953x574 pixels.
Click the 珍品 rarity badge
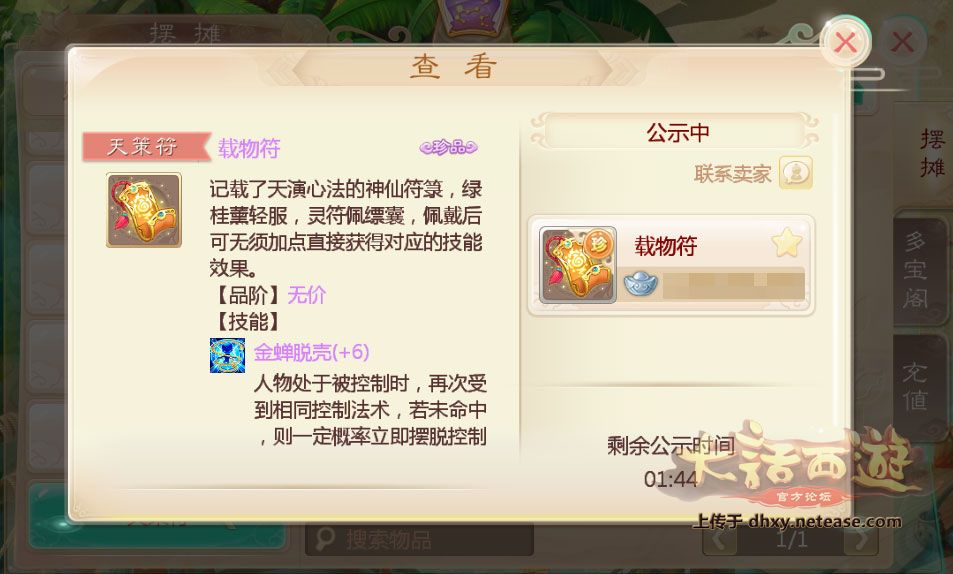coord(449,147)
